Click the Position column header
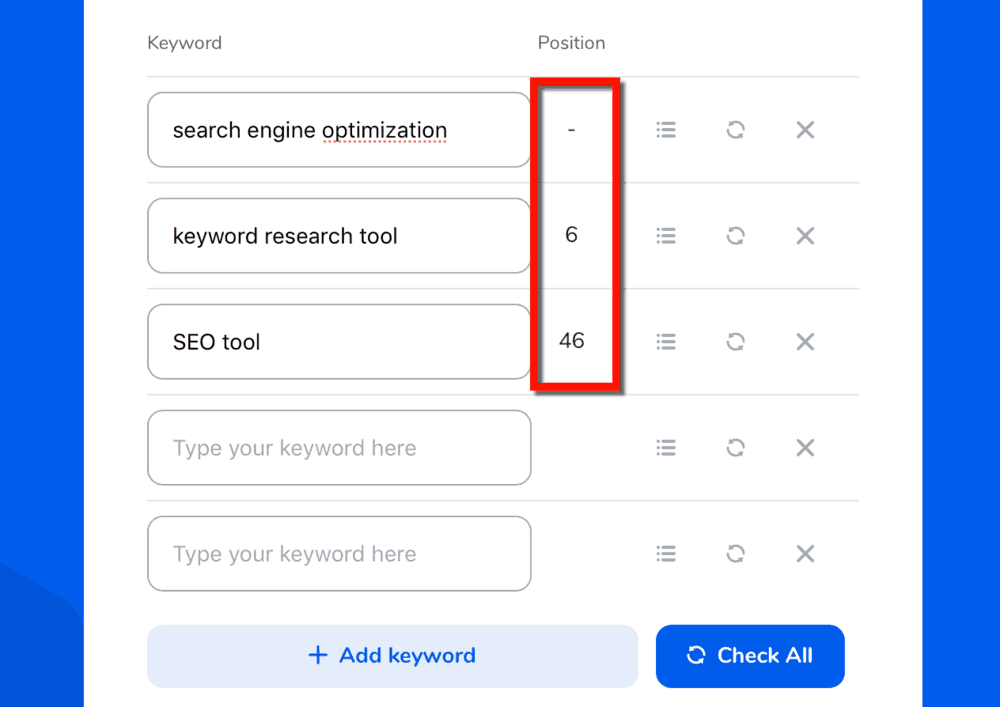 (x=571, y=42)
